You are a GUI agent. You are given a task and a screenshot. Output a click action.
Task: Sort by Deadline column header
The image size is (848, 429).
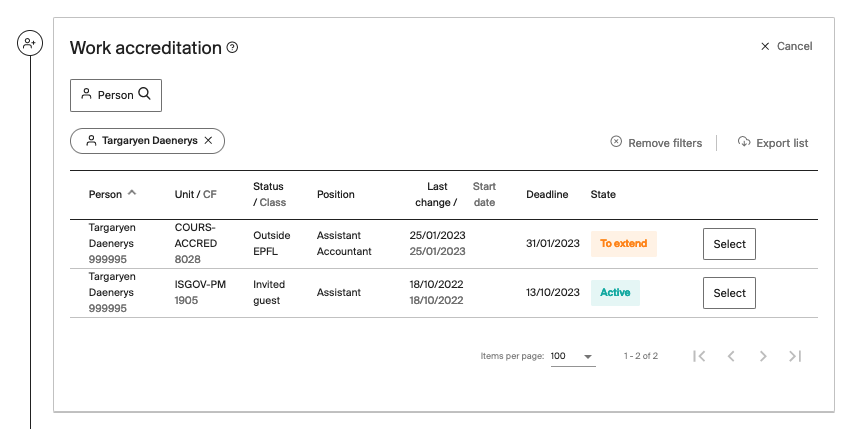point(547,194)
